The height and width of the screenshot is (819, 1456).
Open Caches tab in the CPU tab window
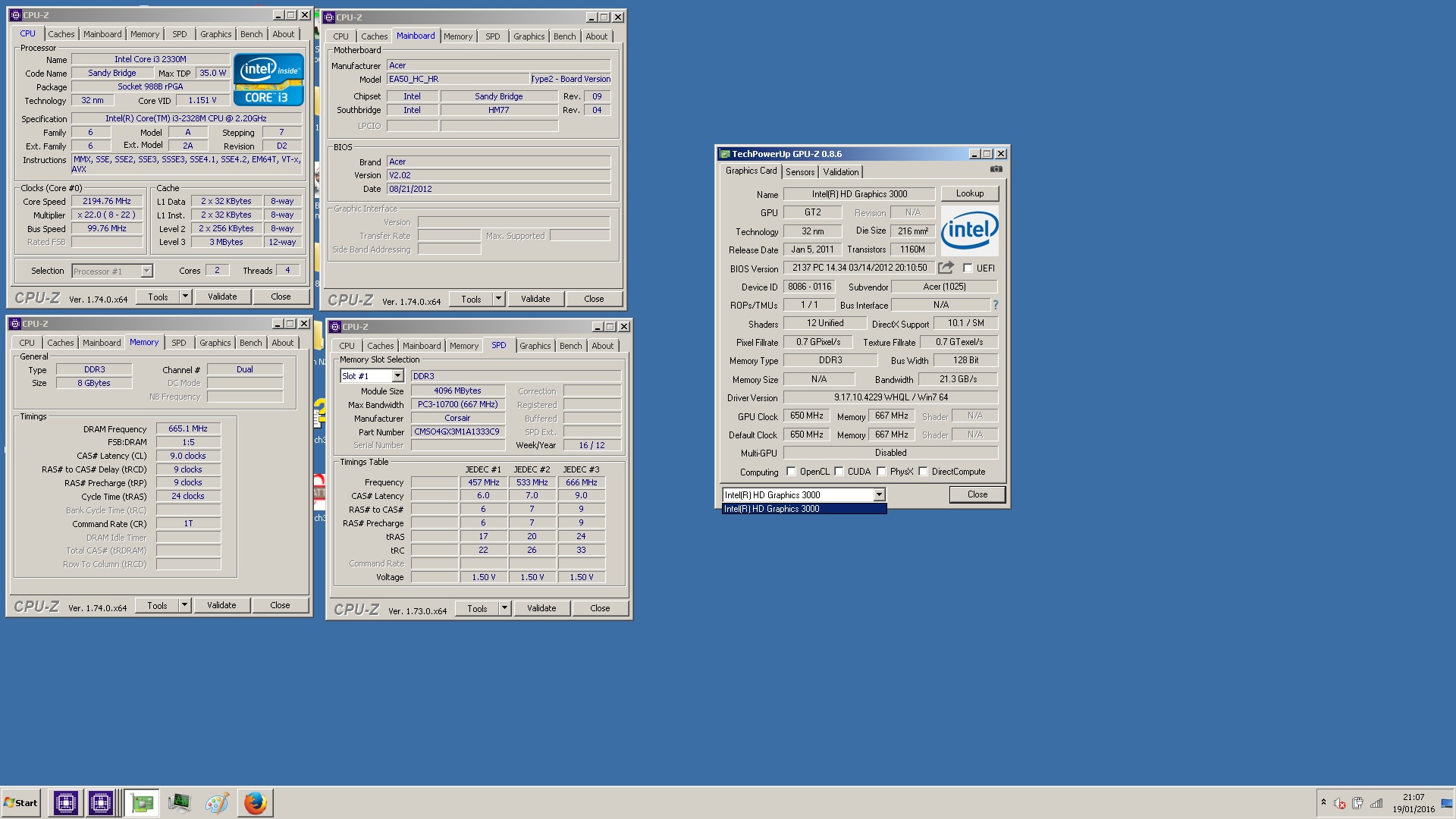[x=61, y=34]
